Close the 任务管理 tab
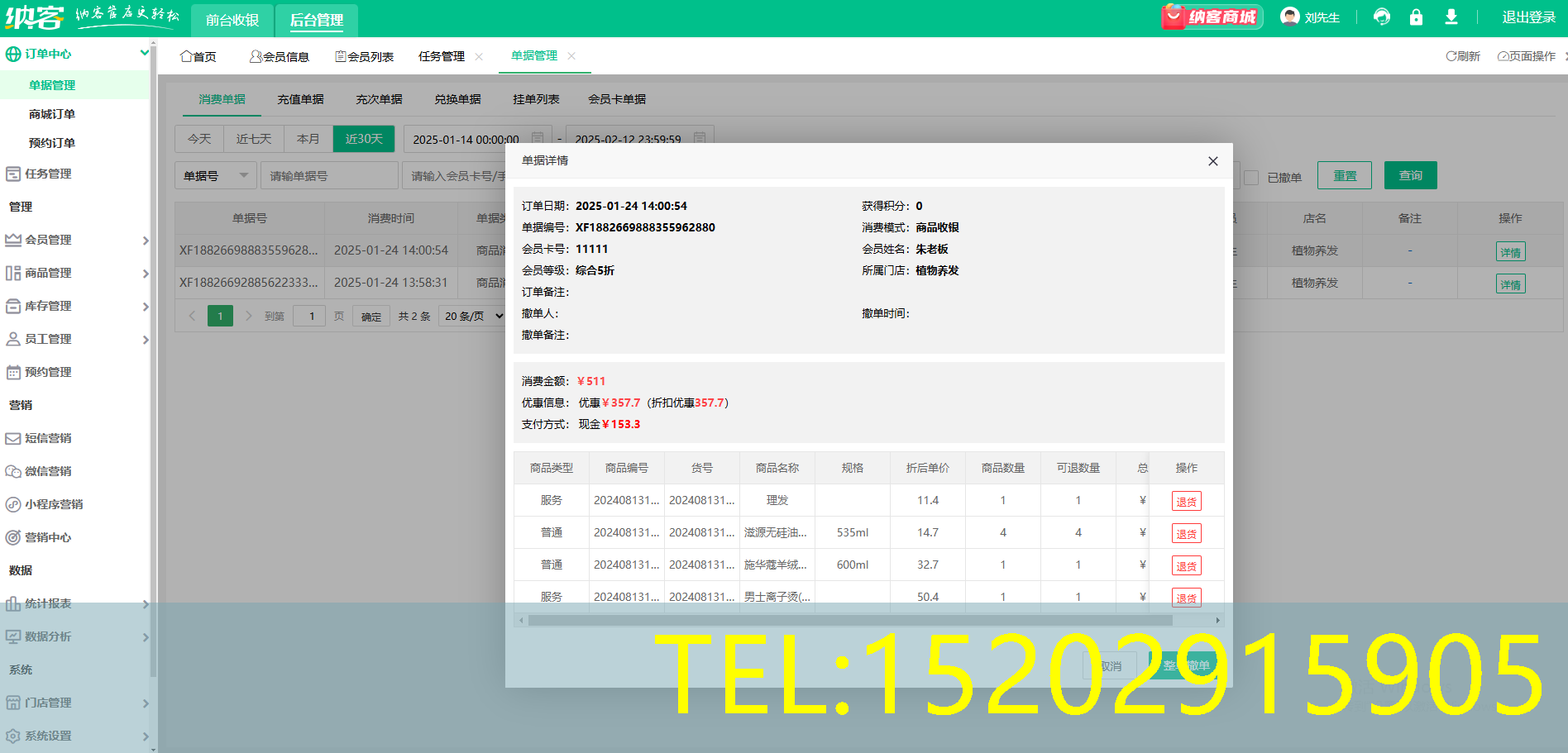The height and width of the screenshot is (753, 1568). tap(479, 56)
